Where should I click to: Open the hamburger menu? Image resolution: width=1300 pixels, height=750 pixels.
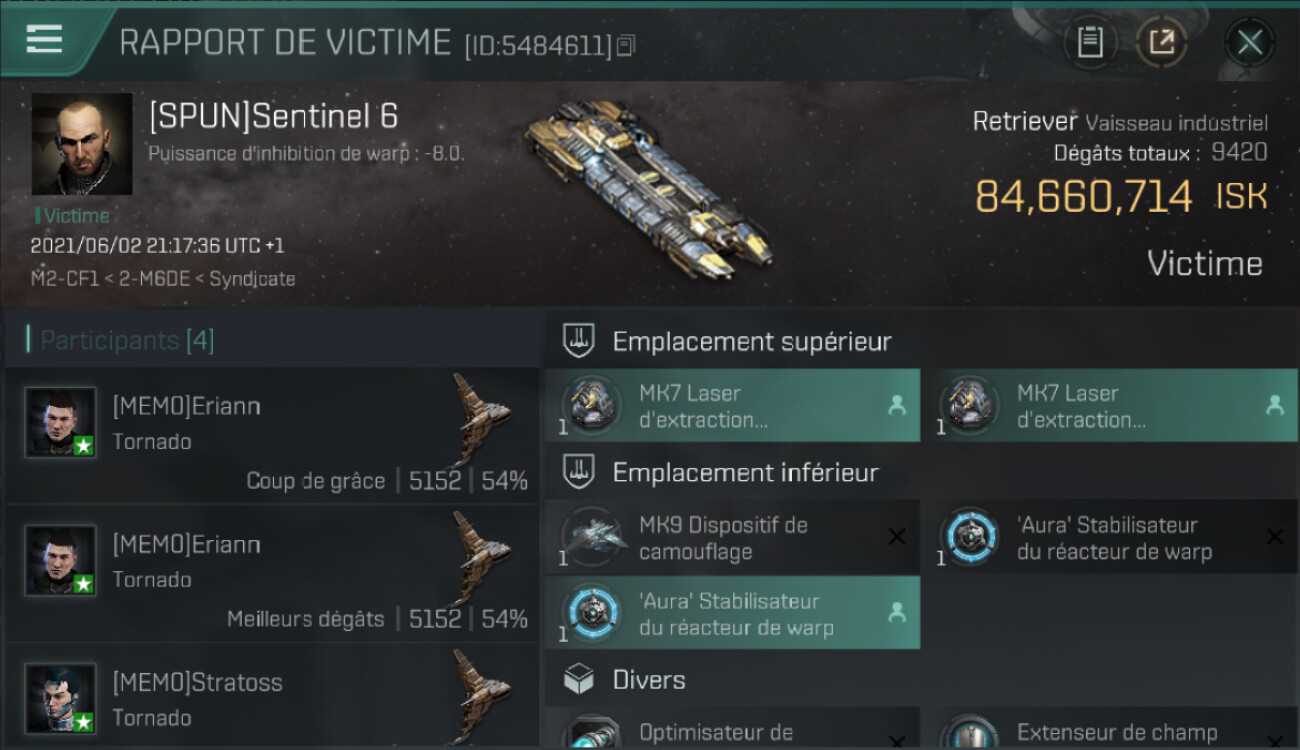tap(44, 40)
